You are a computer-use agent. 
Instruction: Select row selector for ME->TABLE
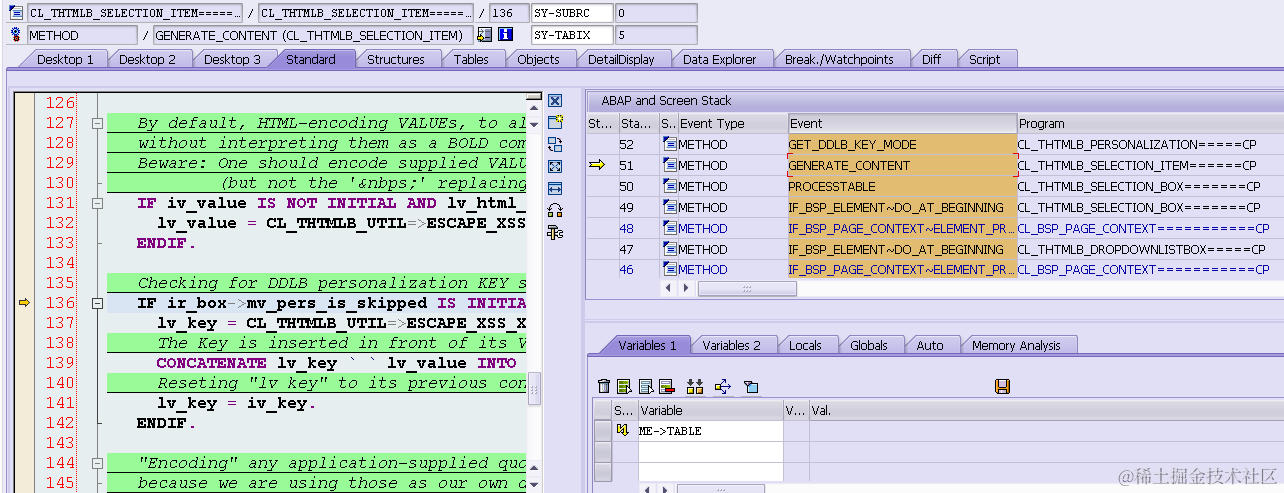click(602, 431)
